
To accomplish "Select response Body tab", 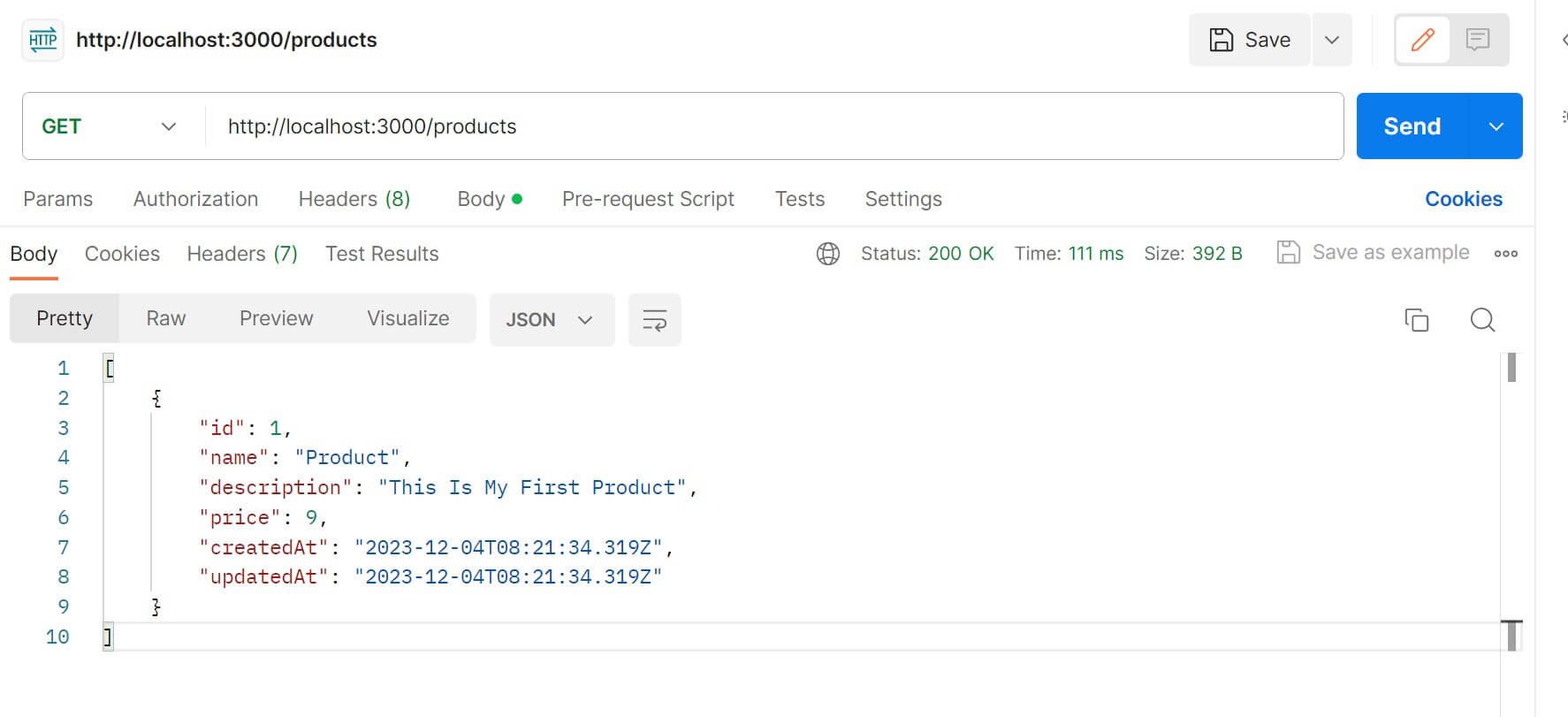I will [x=34, y=254].
